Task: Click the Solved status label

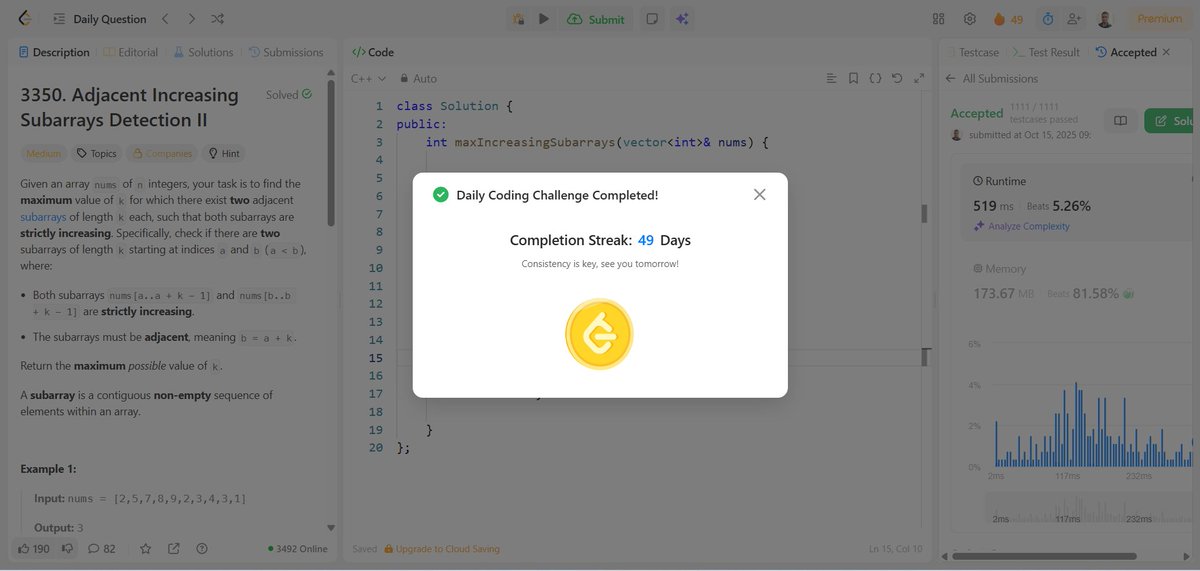Action: click(289, 95)
